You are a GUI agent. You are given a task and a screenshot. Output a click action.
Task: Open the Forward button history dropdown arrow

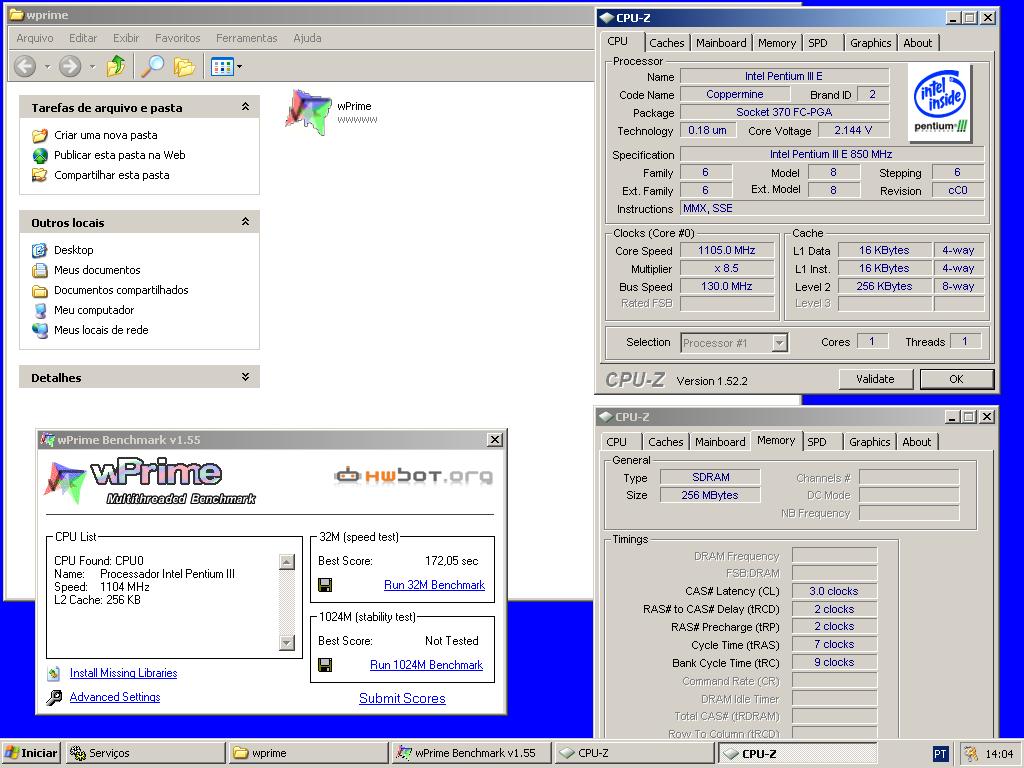(92, 67)
